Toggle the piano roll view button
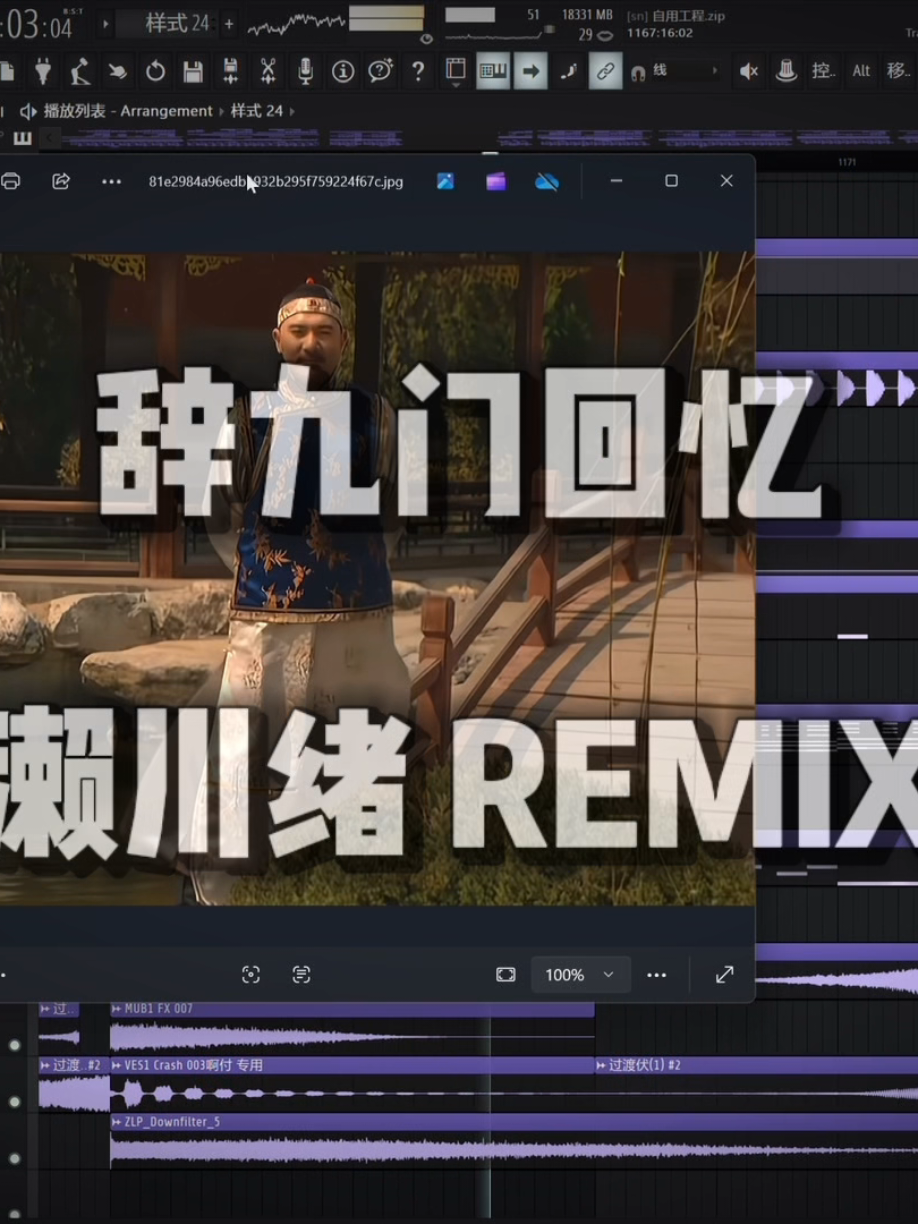 pyautogui.click(x=493, y=71)
